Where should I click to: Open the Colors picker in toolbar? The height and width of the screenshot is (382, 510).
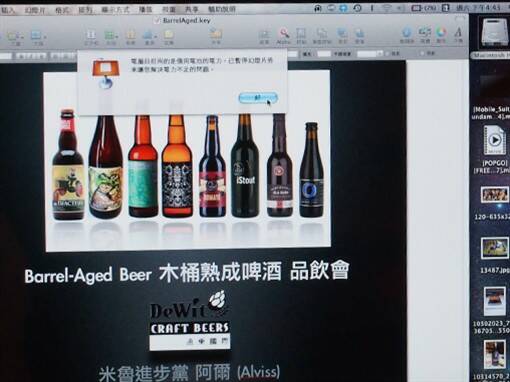[x=441, y=35]
